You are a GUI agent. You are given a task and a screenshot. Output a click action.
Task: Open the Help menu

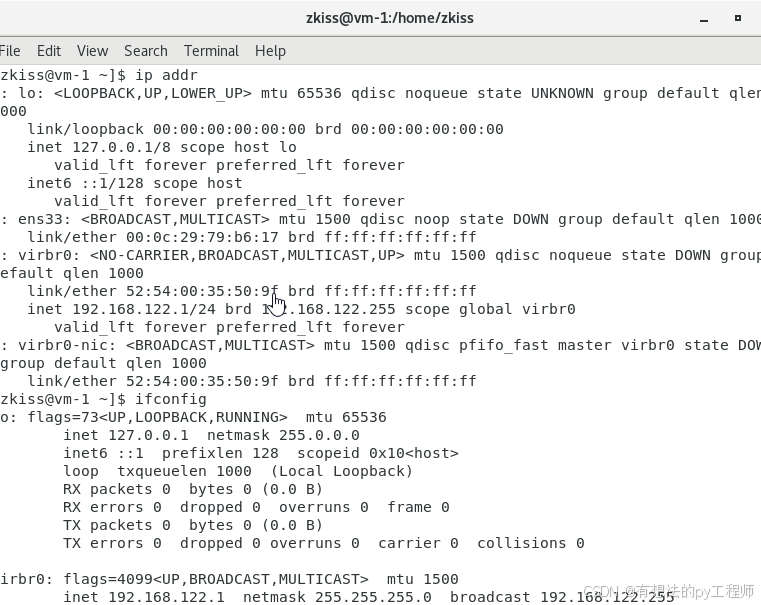(270, 51)
